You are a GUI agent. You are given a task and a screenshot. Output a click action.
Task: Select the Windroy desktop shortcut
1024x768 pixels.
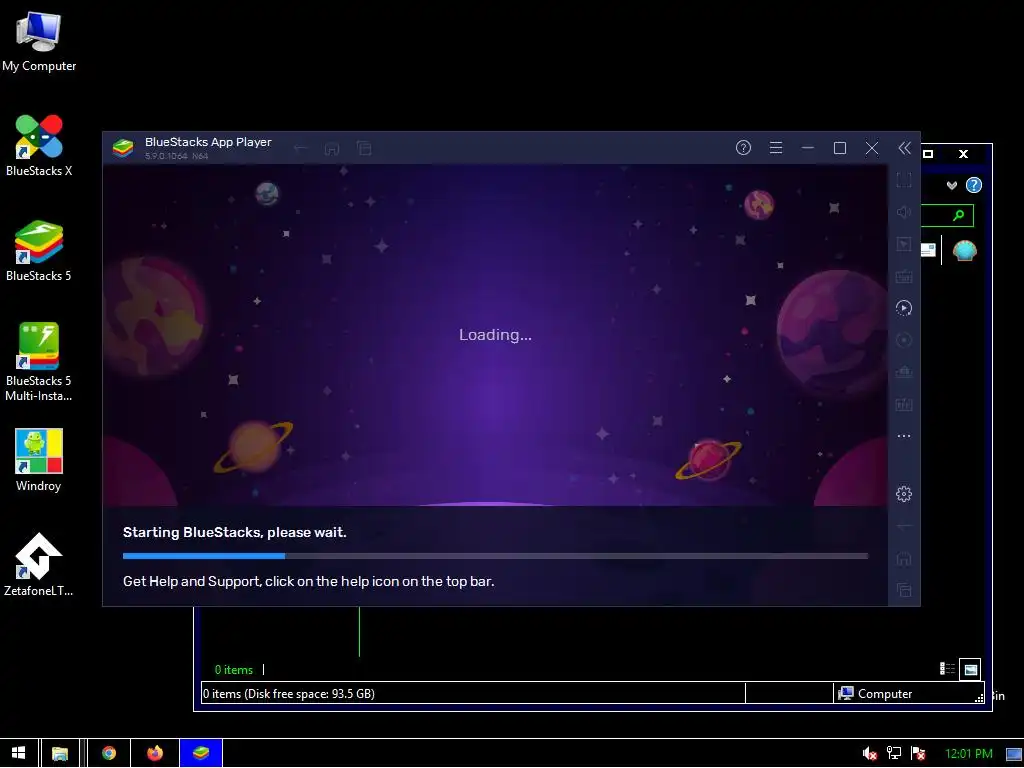coord(39,460)
